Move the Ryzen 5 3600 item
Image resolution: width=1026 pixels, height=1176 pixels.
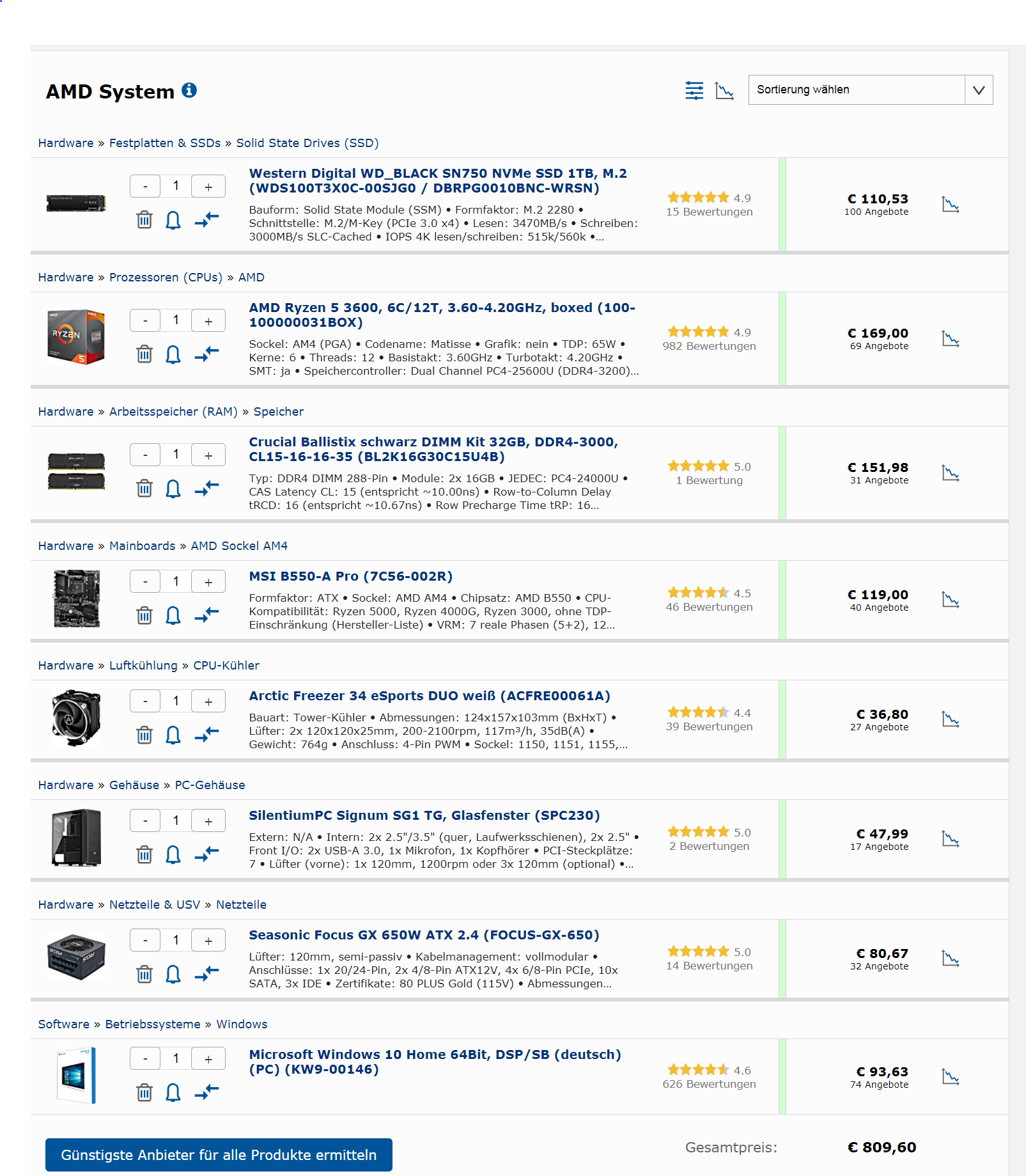coord(206,354)
